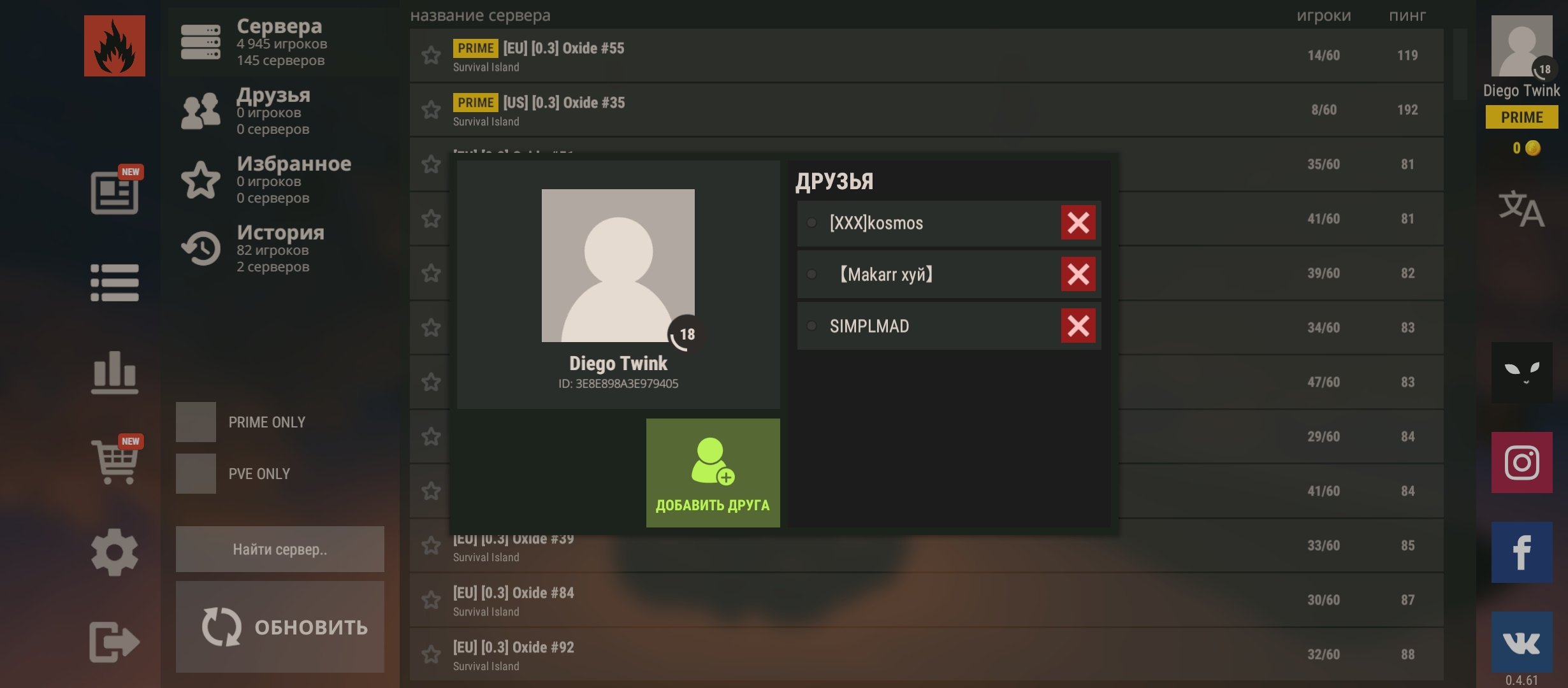This screenshot has width=1568, height=688.
Task: Switch to the История tab
Action: pyautogui.click(x=280, y=248)
